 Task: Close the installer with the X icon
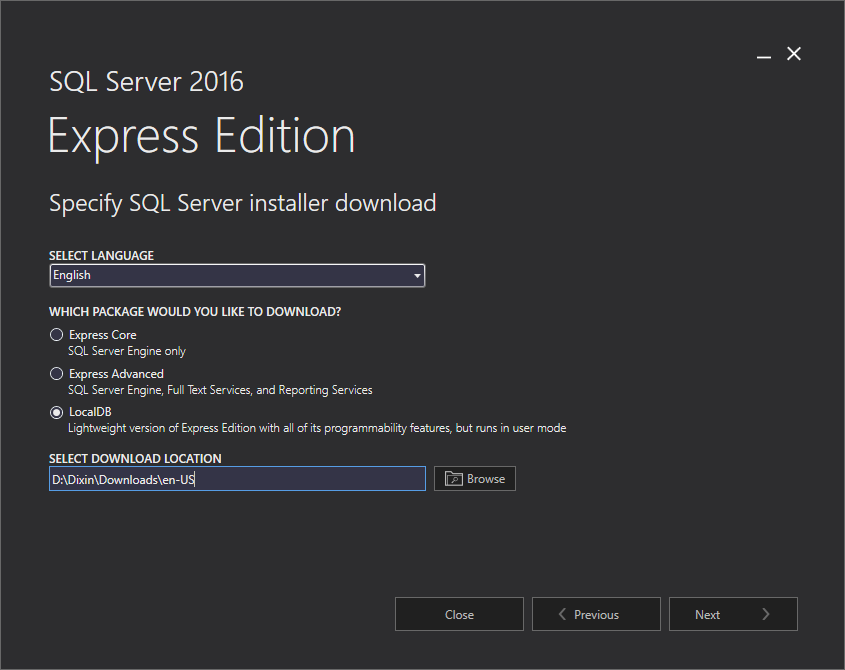pos(794,54)
